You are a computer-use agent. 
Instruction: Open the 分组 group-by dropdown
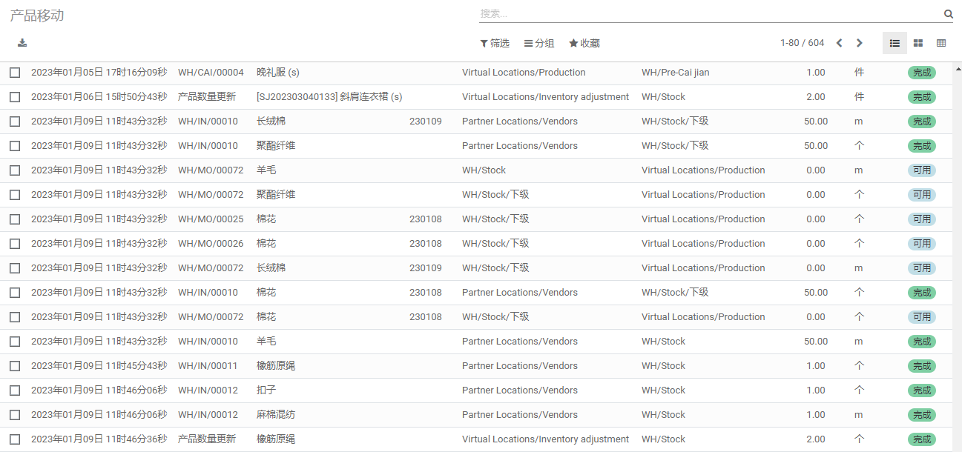539,44
